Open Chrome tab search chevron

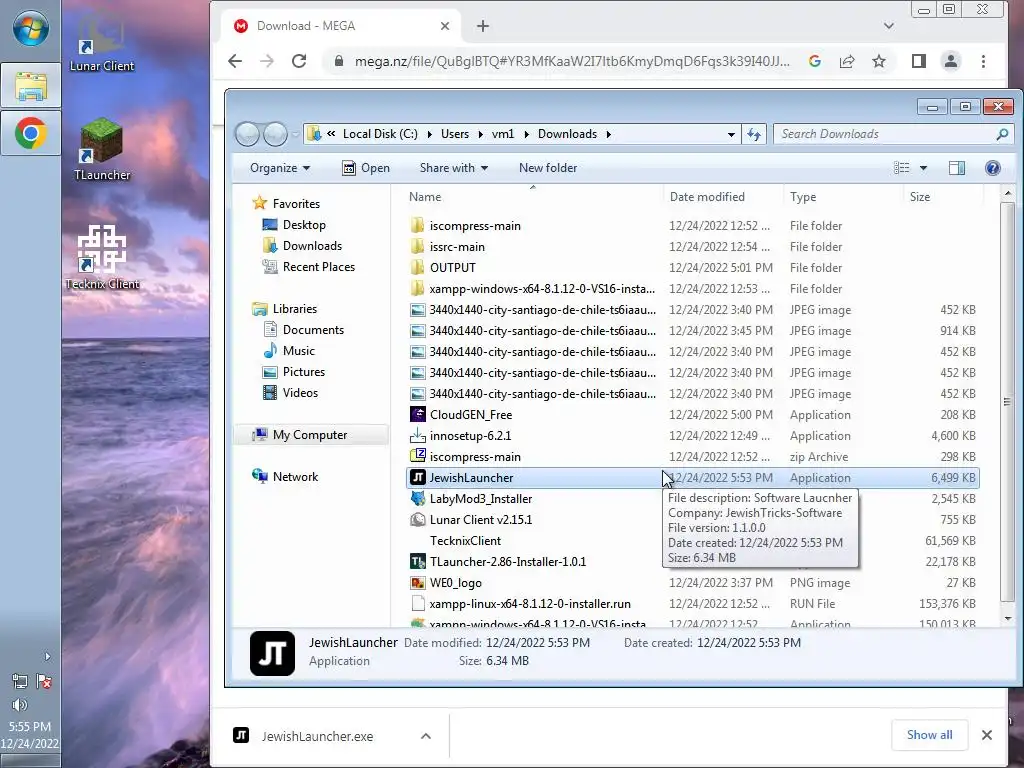coord(889,26)
